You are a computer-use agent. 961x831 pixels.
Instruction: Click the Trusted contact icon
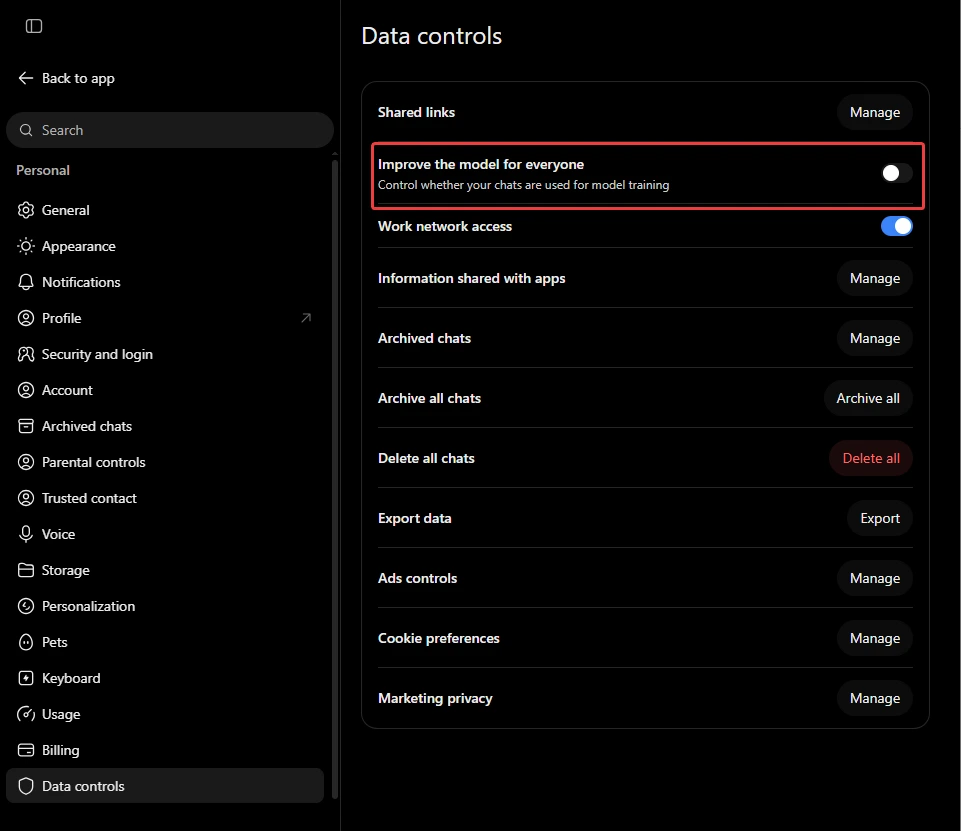tap(26, 498)
